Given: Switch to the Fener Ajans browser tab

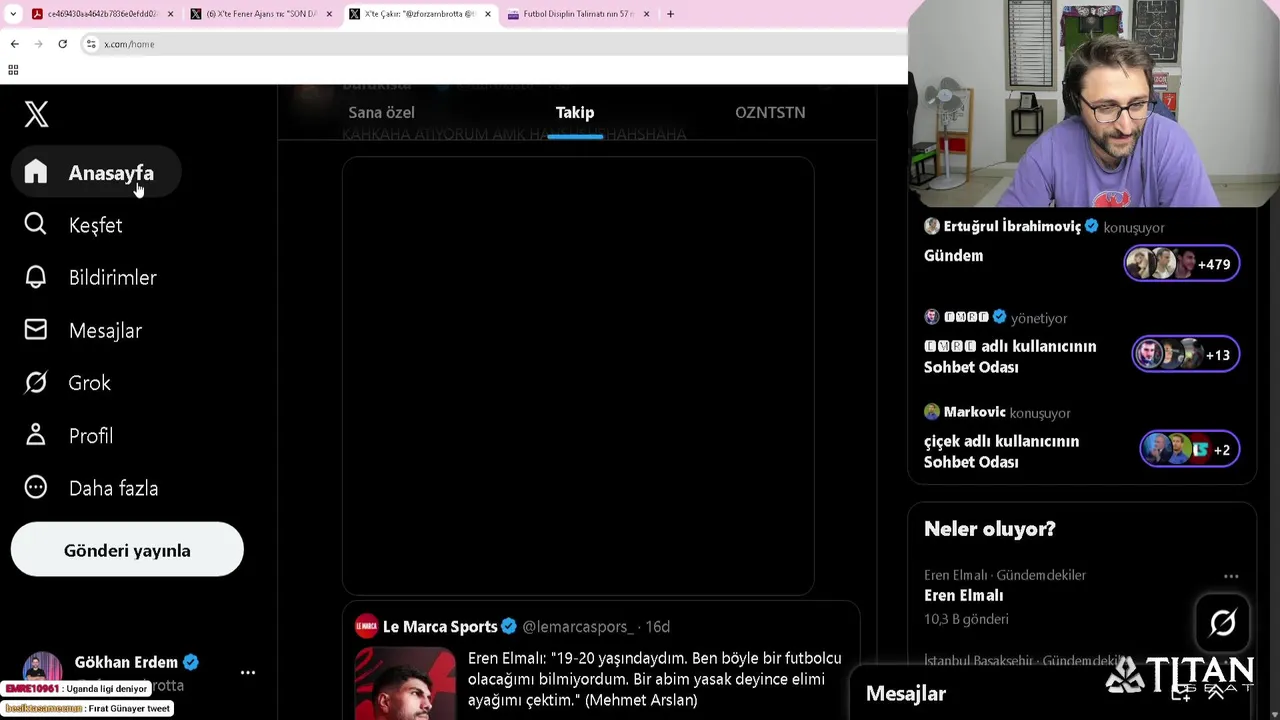Looking at the screenshot, I should point(260,14).
